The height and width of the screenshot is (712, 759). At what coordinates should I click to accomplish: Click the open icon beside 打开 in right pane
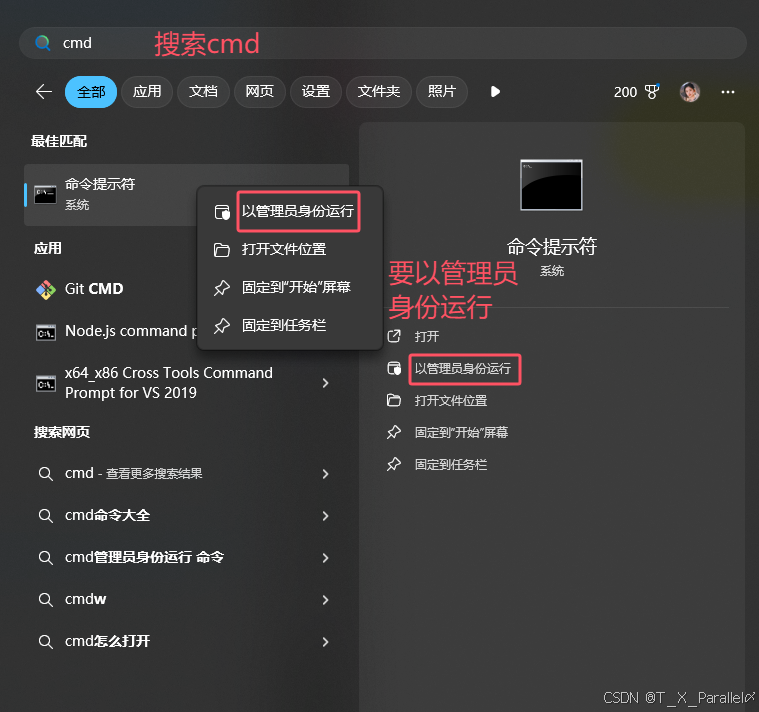coord(394,336)
